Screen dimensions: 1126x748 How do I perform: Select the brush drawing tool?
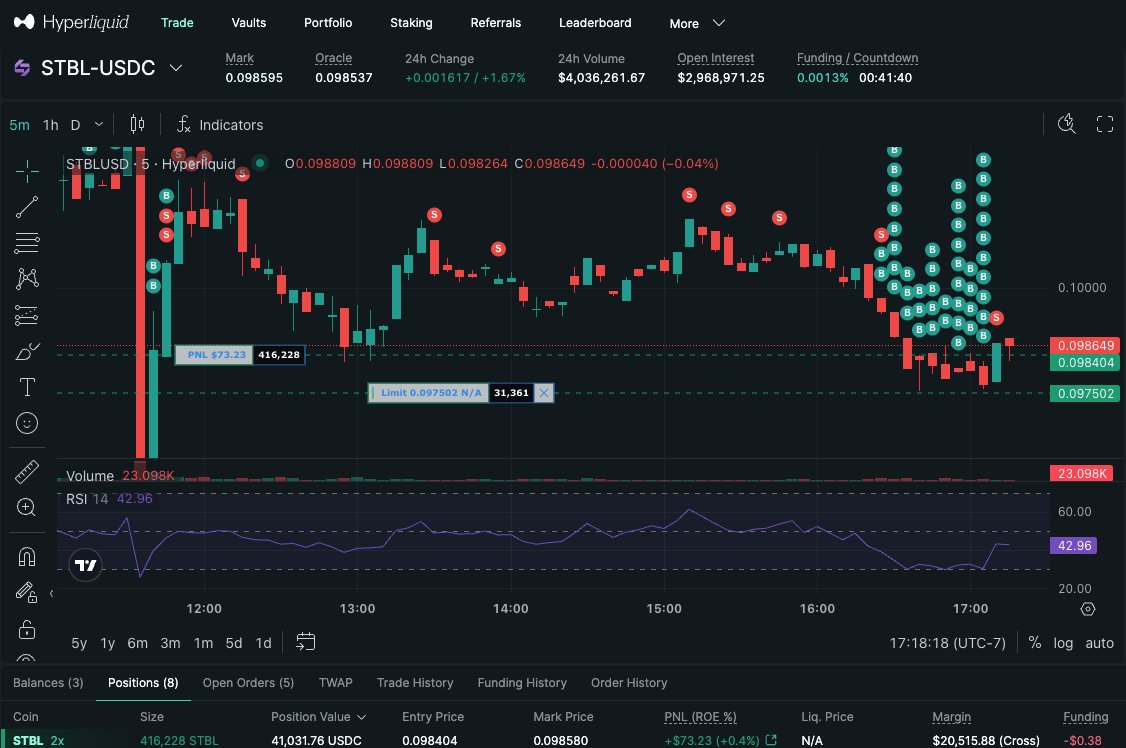(27, 351)
